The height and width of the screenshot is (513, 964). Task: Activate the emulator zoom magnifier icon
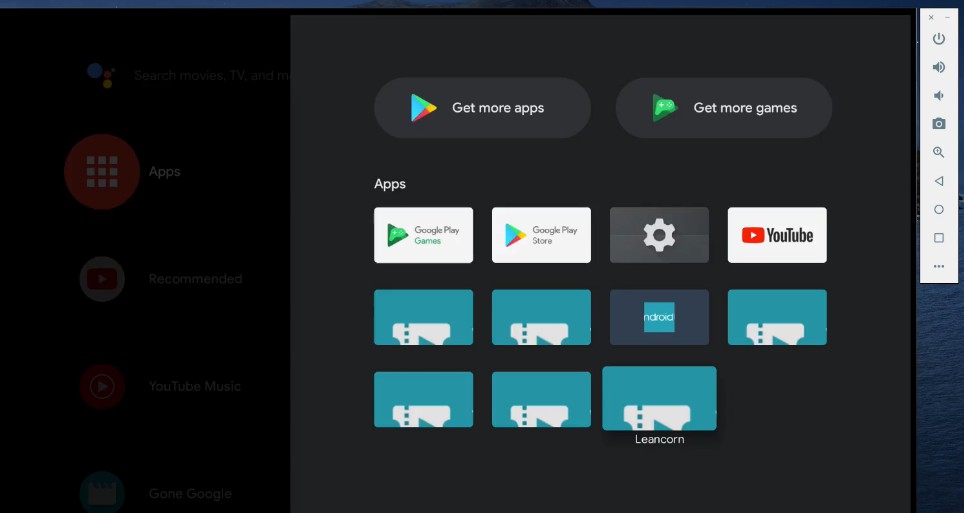(938, 152)
